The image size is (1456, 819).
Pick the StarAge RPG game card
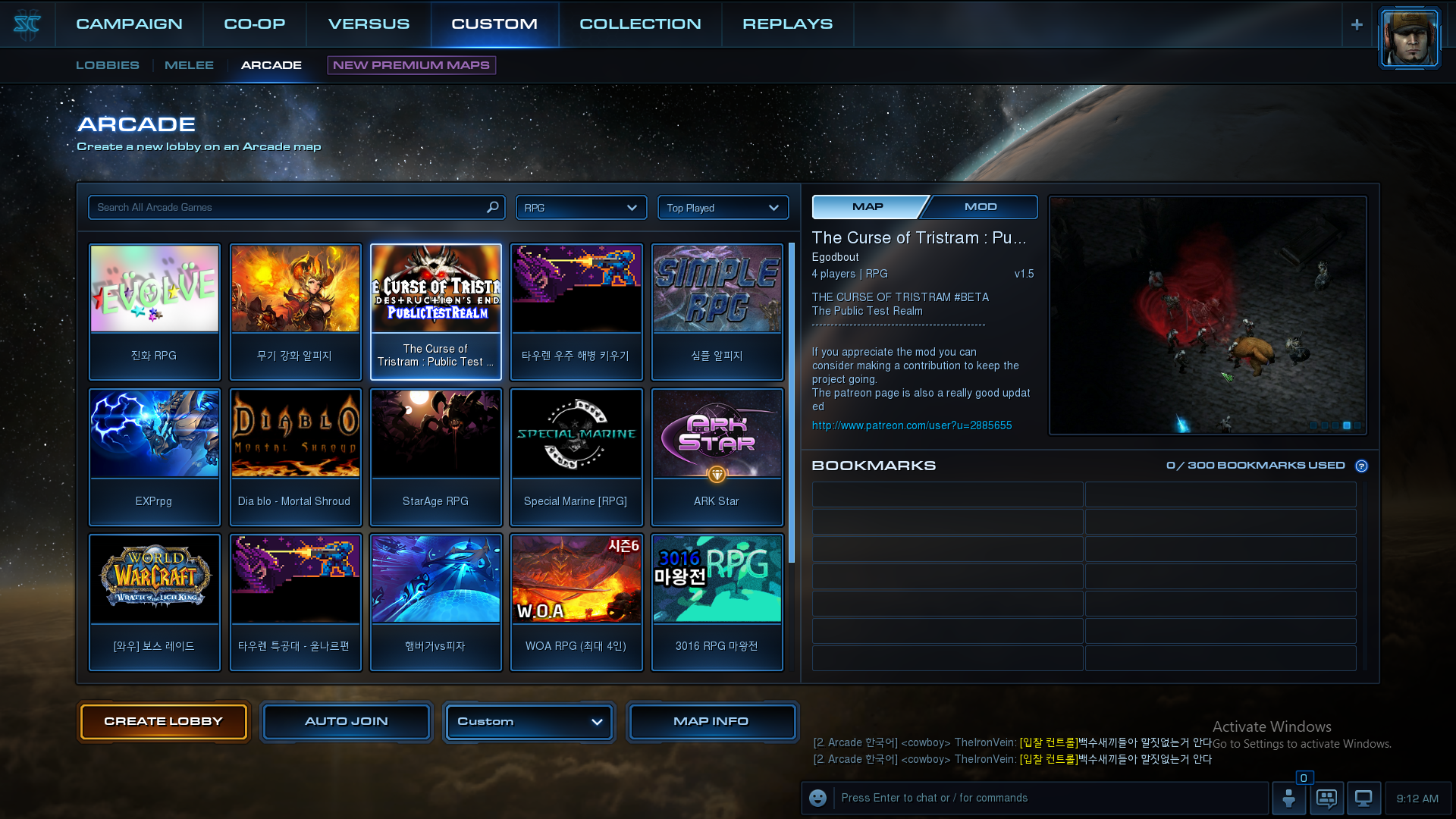(x=436, y=457)
